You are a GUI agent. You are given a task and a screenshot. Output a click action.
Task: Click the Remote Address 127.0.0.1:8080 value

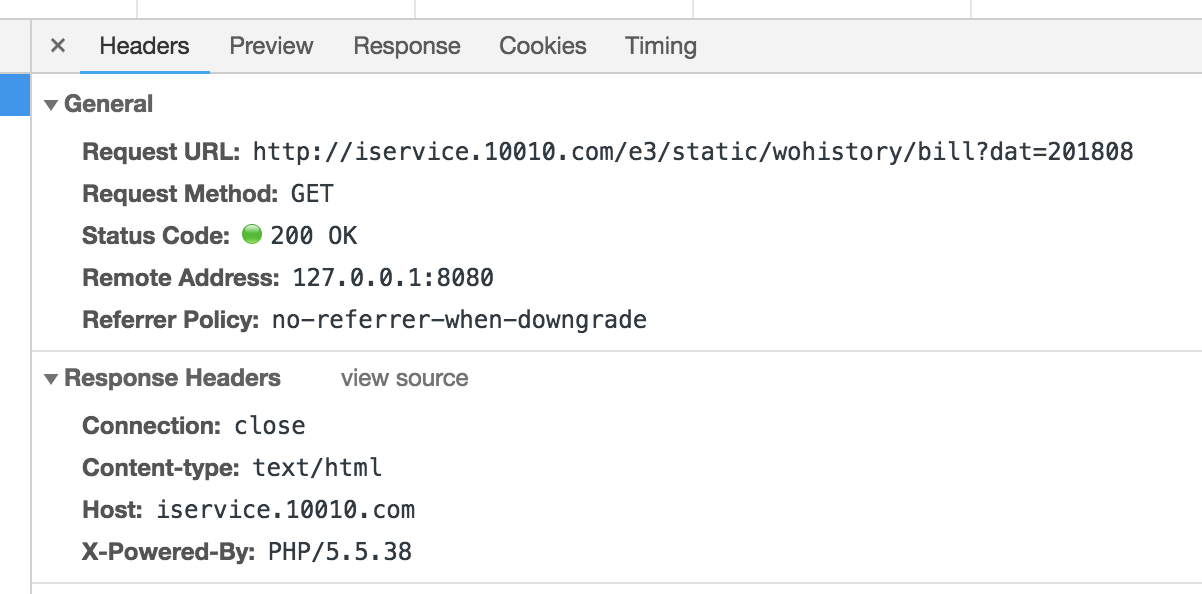393,278
